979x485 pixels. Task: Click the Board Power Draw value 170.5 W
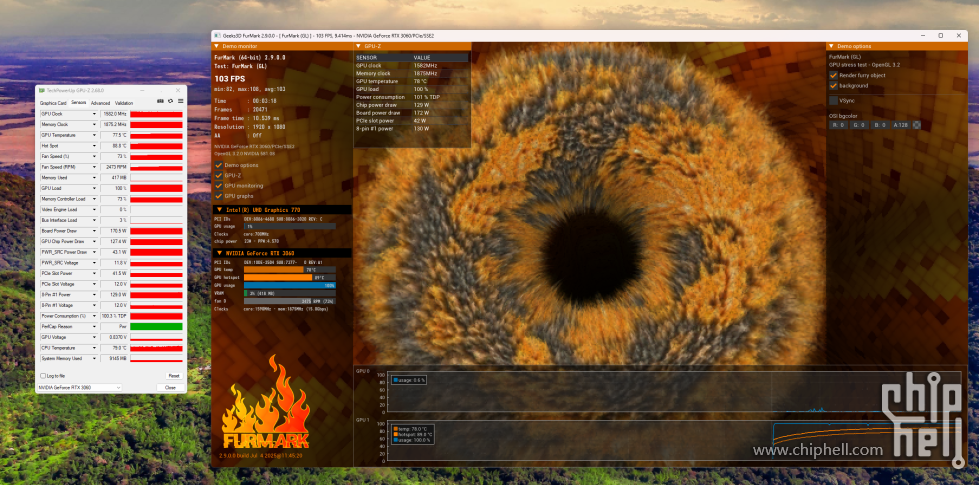(x=114, y=231)
